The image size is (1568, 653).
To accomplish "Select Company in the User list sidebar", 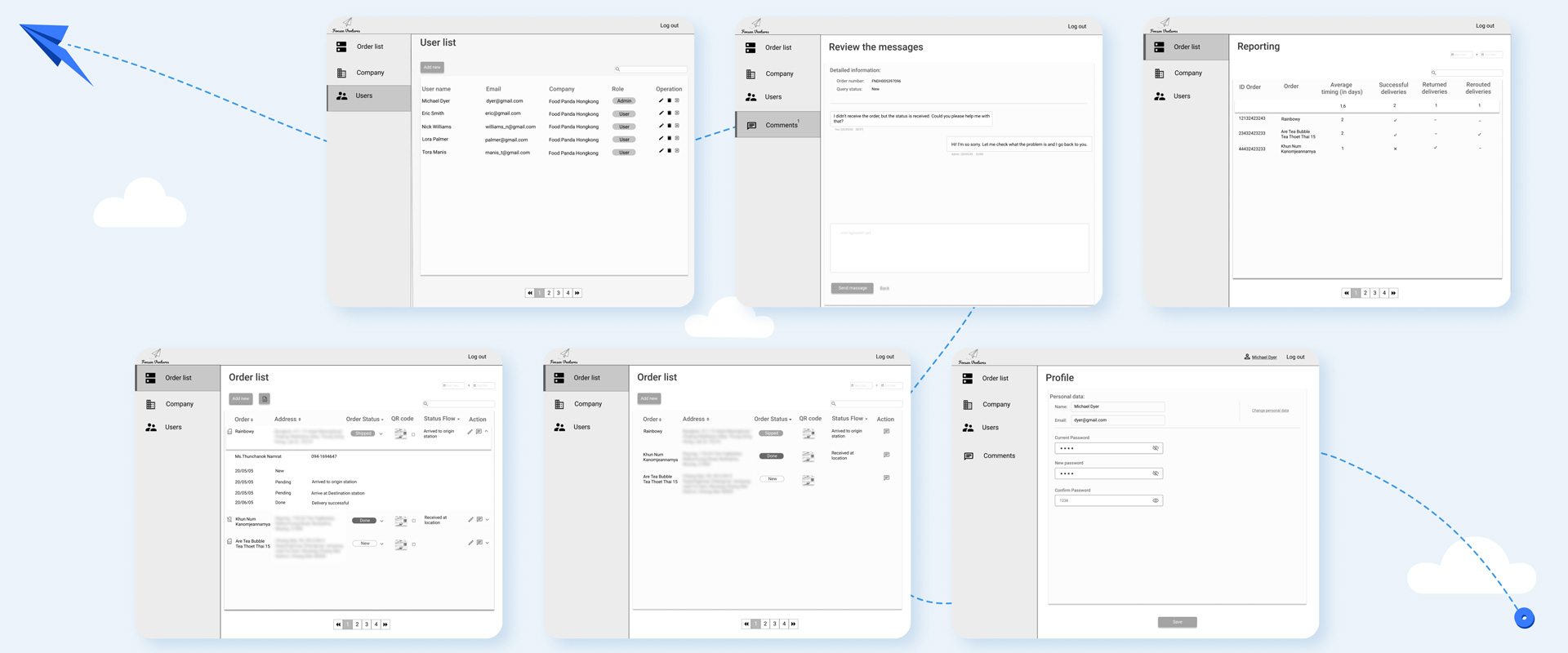I will click(369, 73).
